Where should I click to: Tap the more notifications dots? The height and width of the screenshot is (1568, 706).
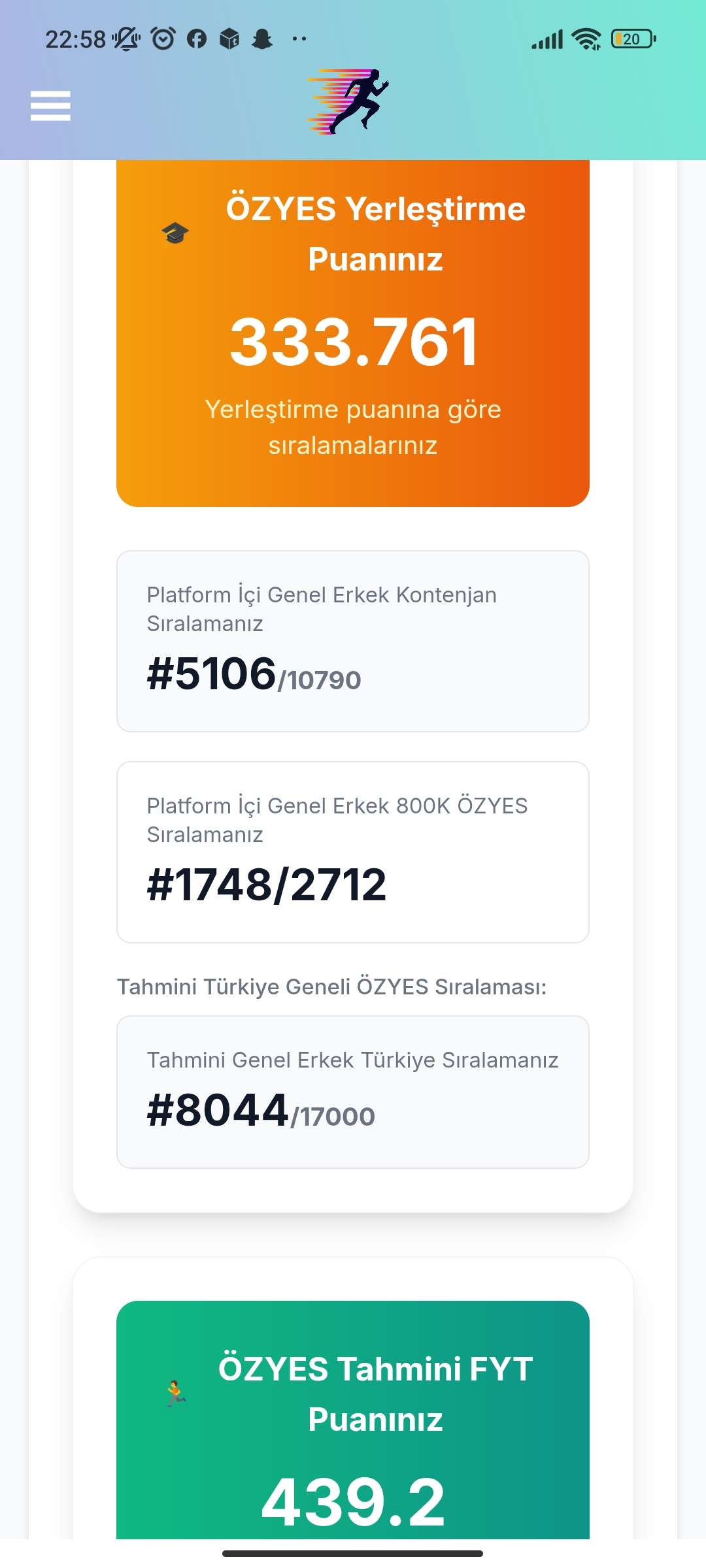click(x=299, y=40)
